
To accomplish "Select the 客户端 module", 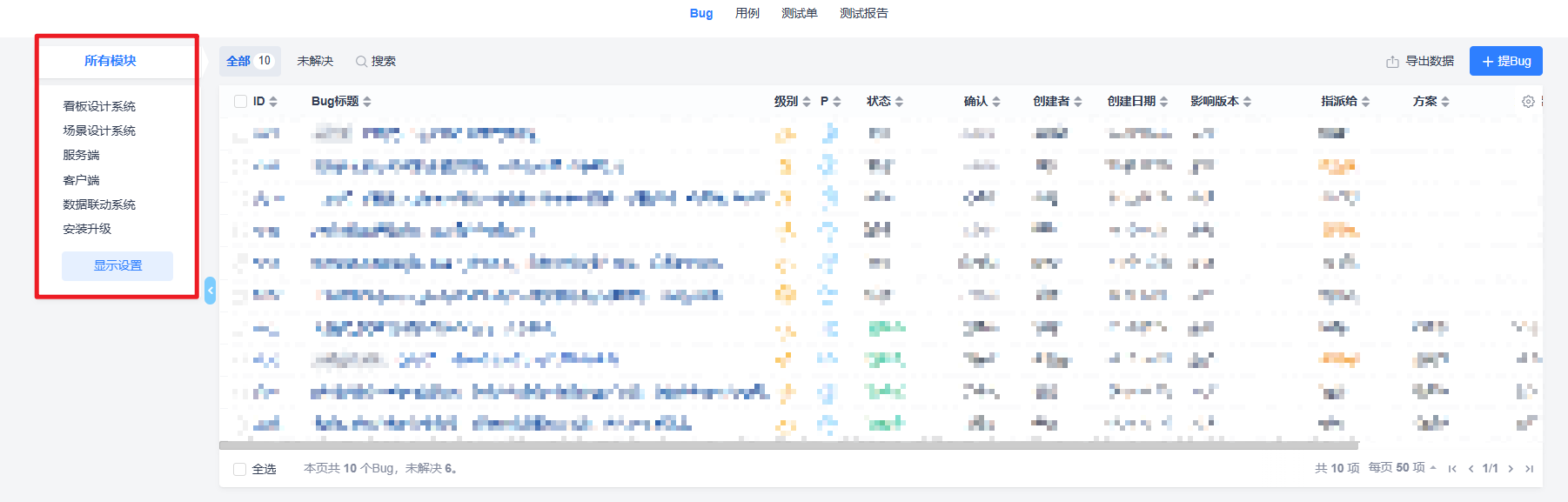I will click(81, 180).
